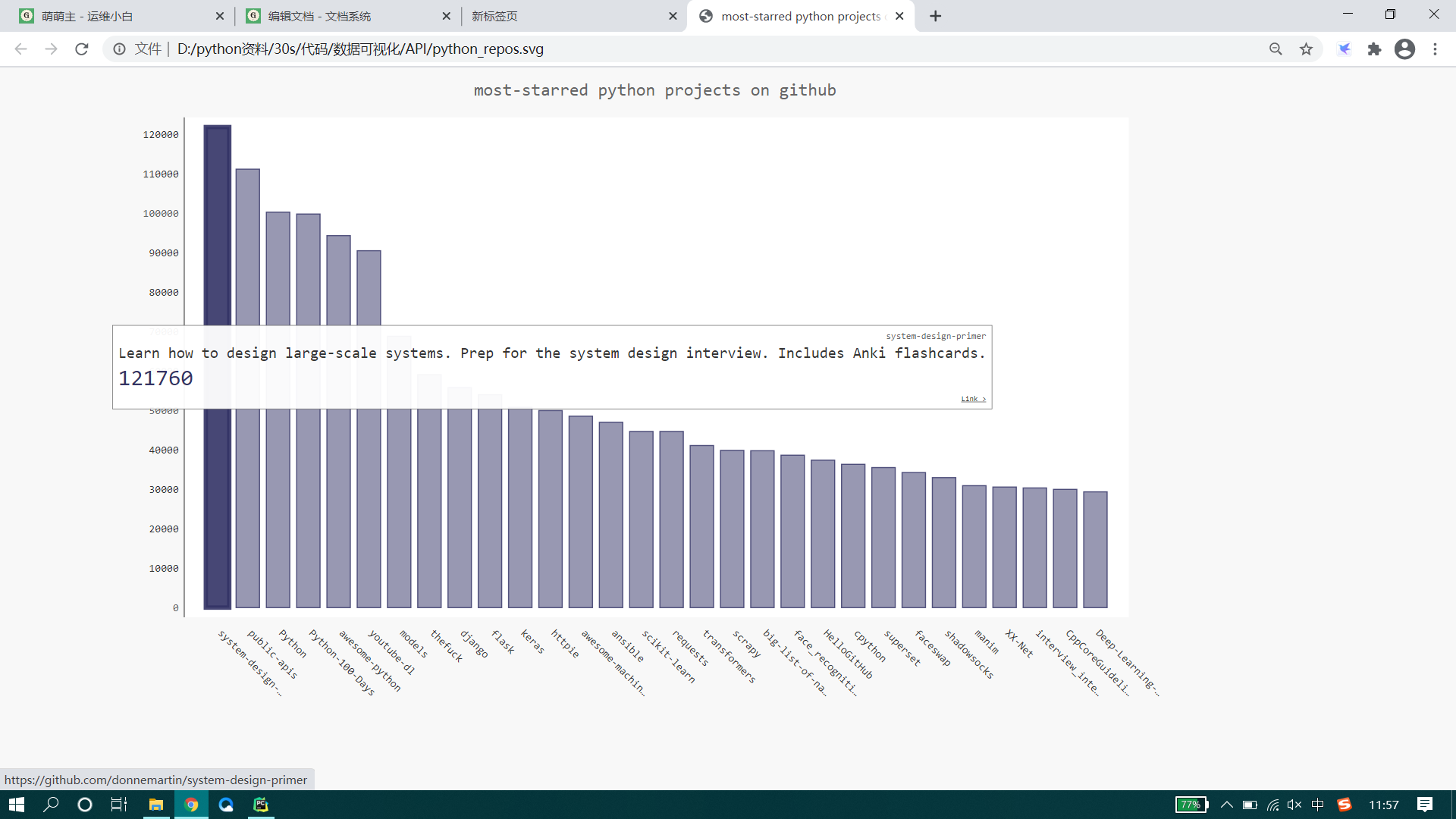Click the manim bar in chart
This screenshot has width=1456, height=819.
point(974,547)
